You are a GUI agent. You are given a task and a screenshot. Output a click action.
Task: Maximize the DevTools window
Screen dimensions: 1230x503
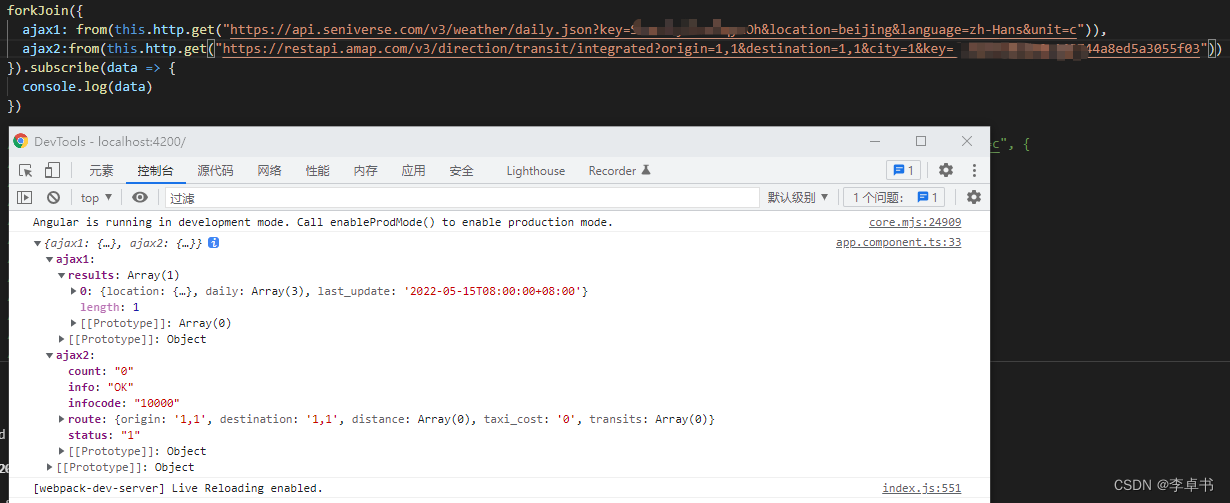pyautogui.click(x=921, y=142)
